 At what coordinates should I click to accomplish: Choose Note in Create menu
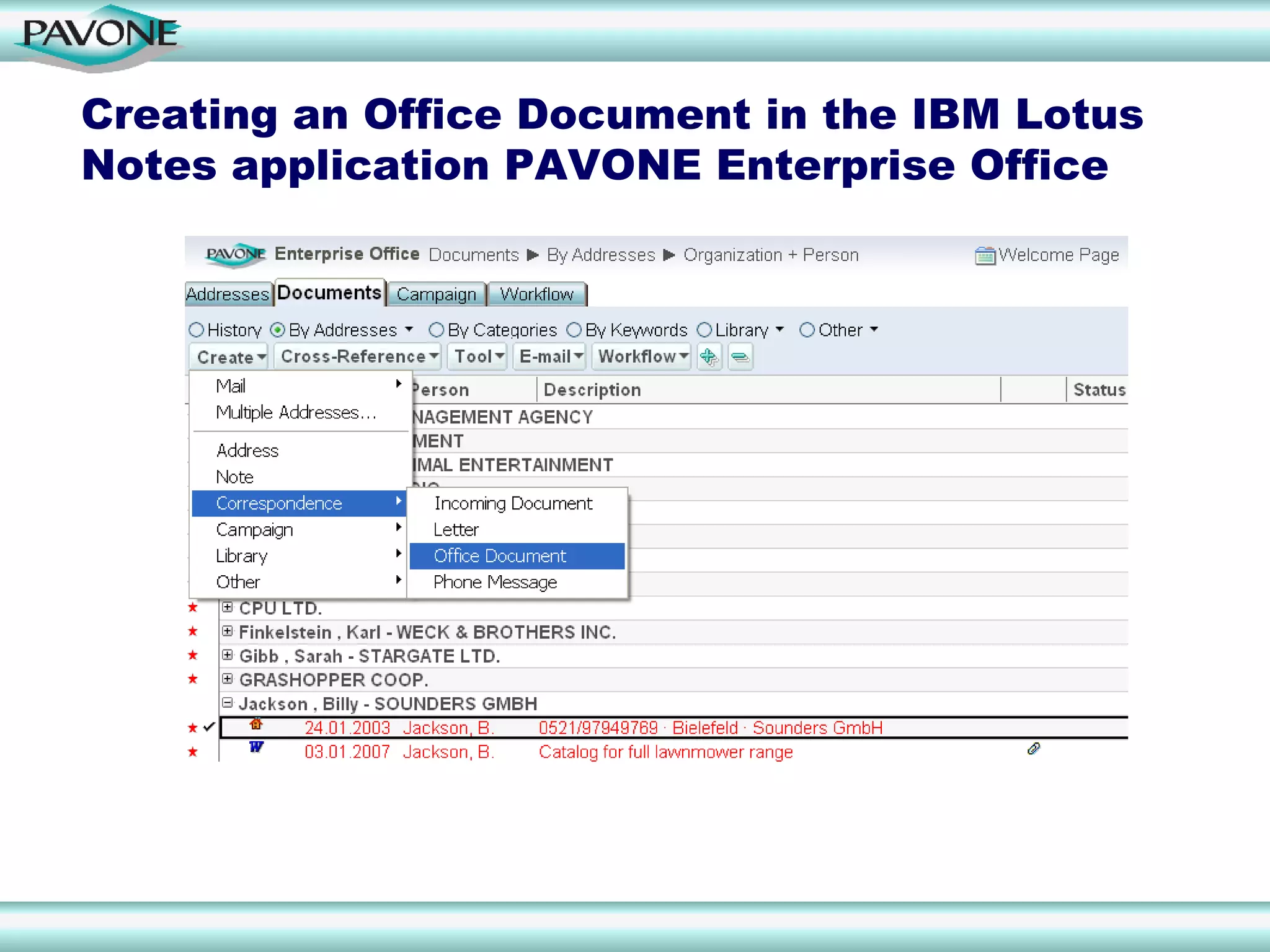[x=300, y=477]
